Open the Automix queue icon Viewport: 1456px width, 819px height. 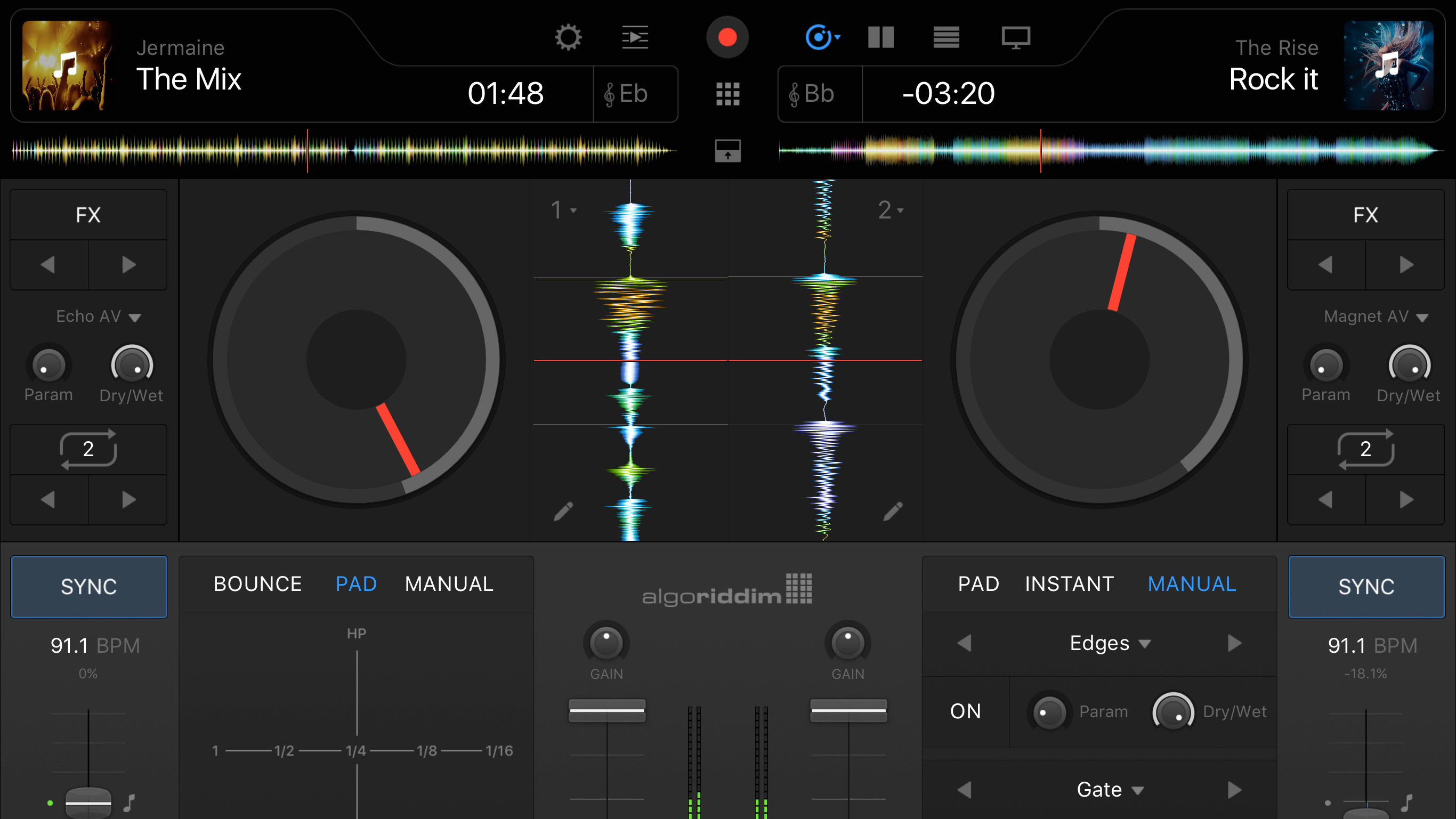click(x=635, y=37)
